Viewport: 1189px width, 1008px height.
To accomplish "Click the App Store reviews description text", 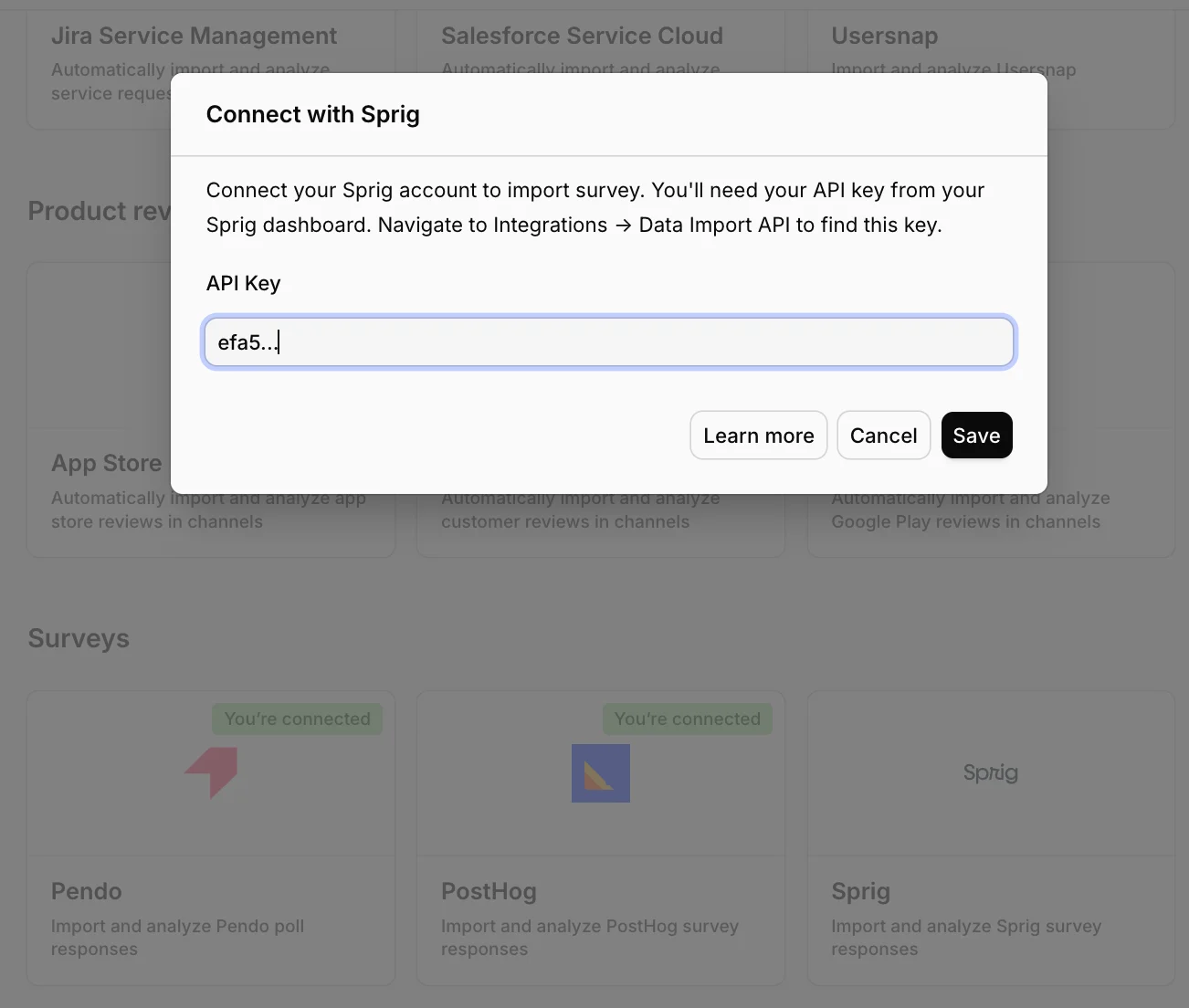I will [208, 510].
